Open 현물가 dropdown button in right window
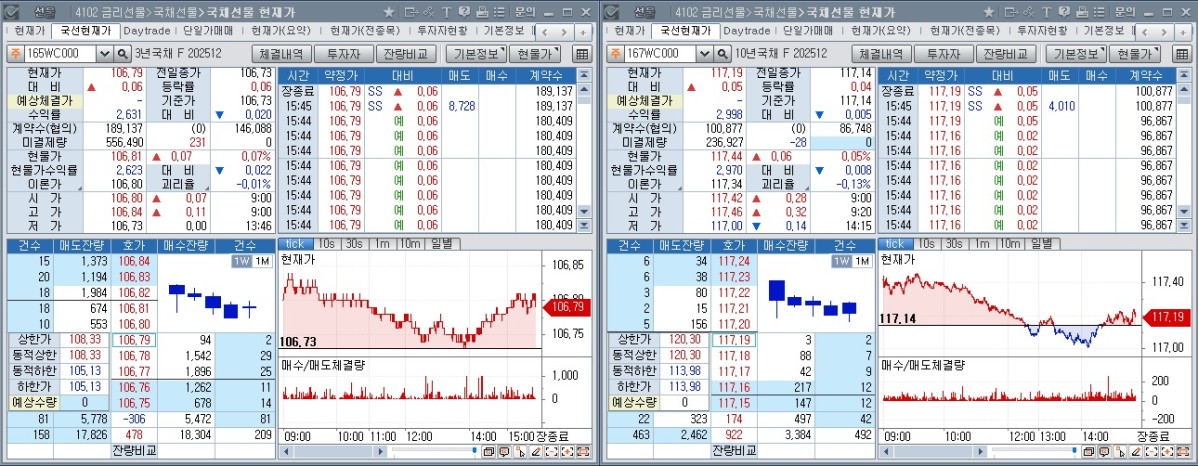1198x466 pixels. click(1135, 54)
